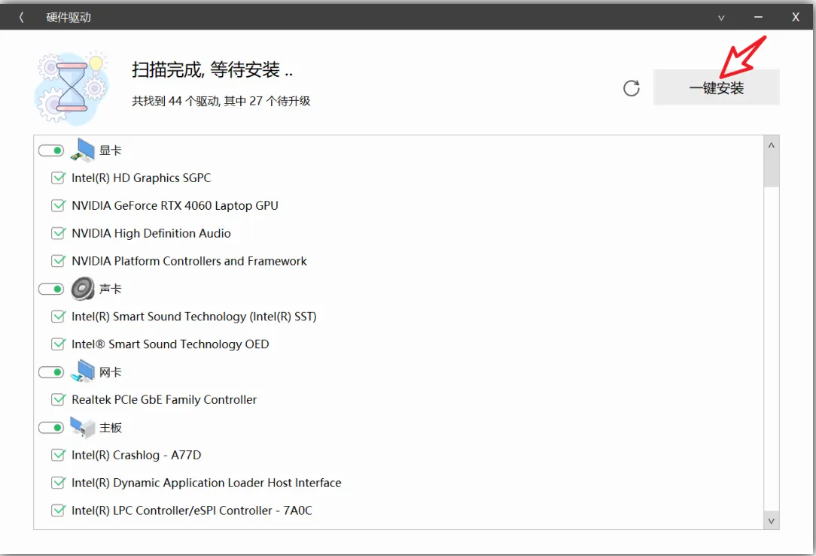Viewport: 816px width, 556px height.
Task: Close the 硬件驱动 window
Action: (796, 17)
